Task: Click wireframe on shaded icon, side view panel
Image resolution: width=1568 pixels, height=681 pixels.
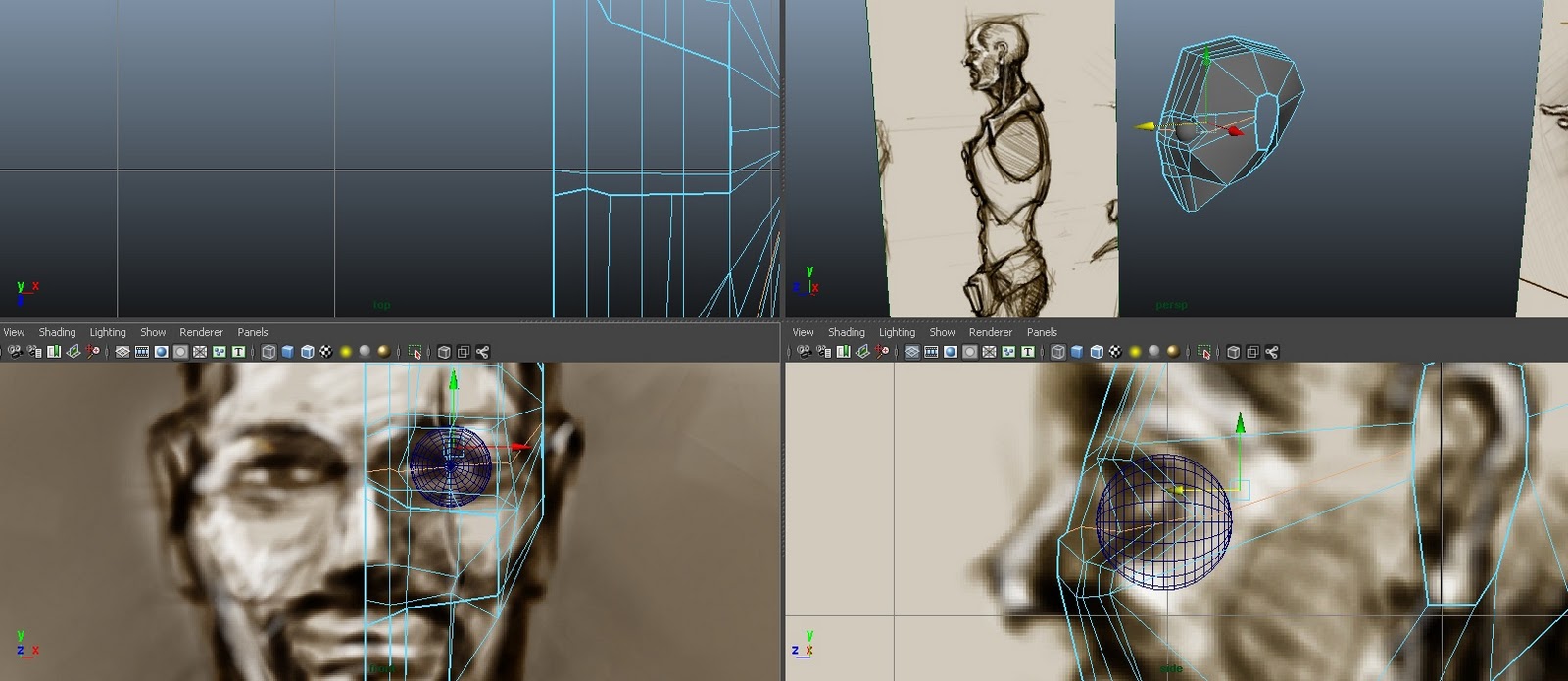Action: click(x=1097, y=352)
